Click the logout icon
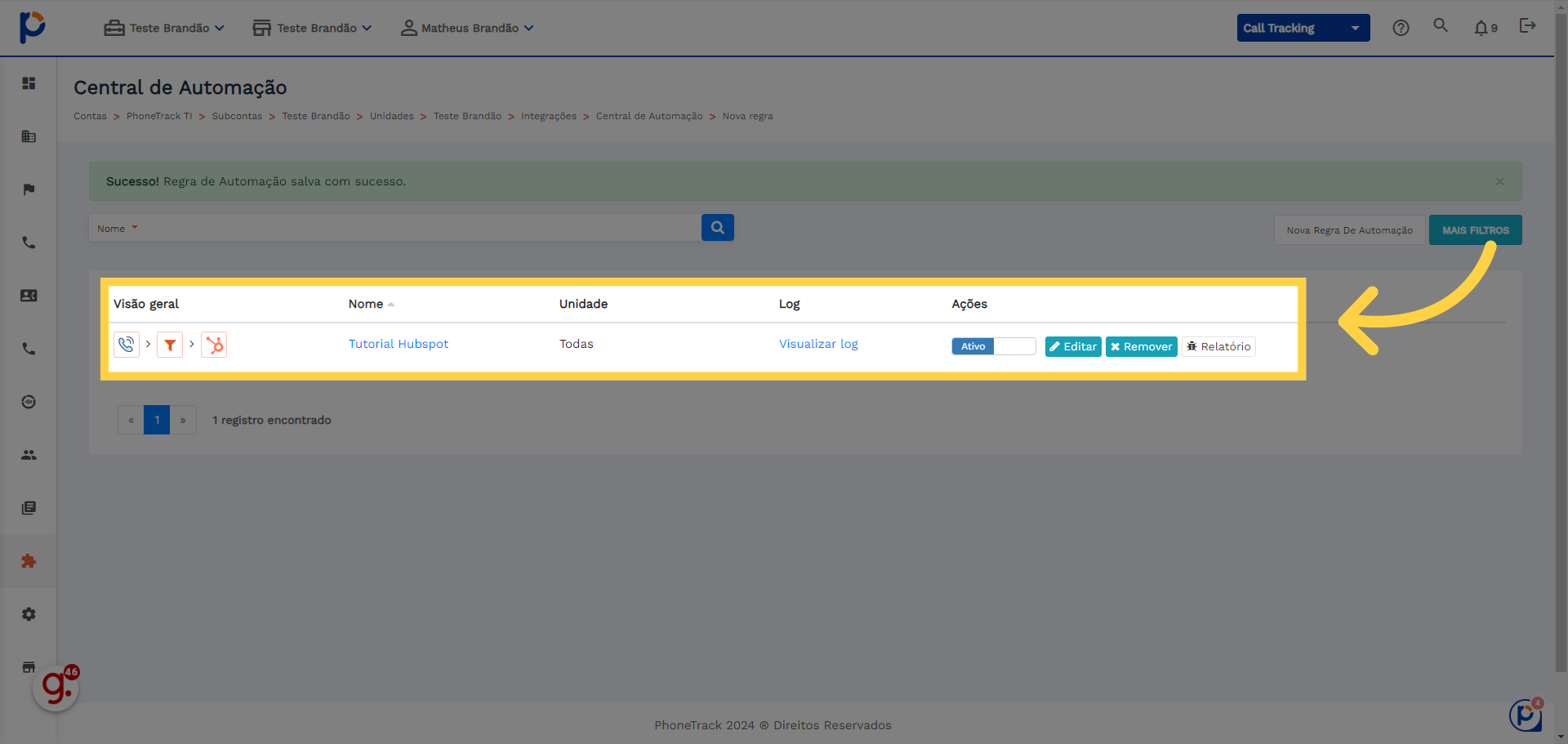The image size is (1568, 744). click(x=1527, y=26)
